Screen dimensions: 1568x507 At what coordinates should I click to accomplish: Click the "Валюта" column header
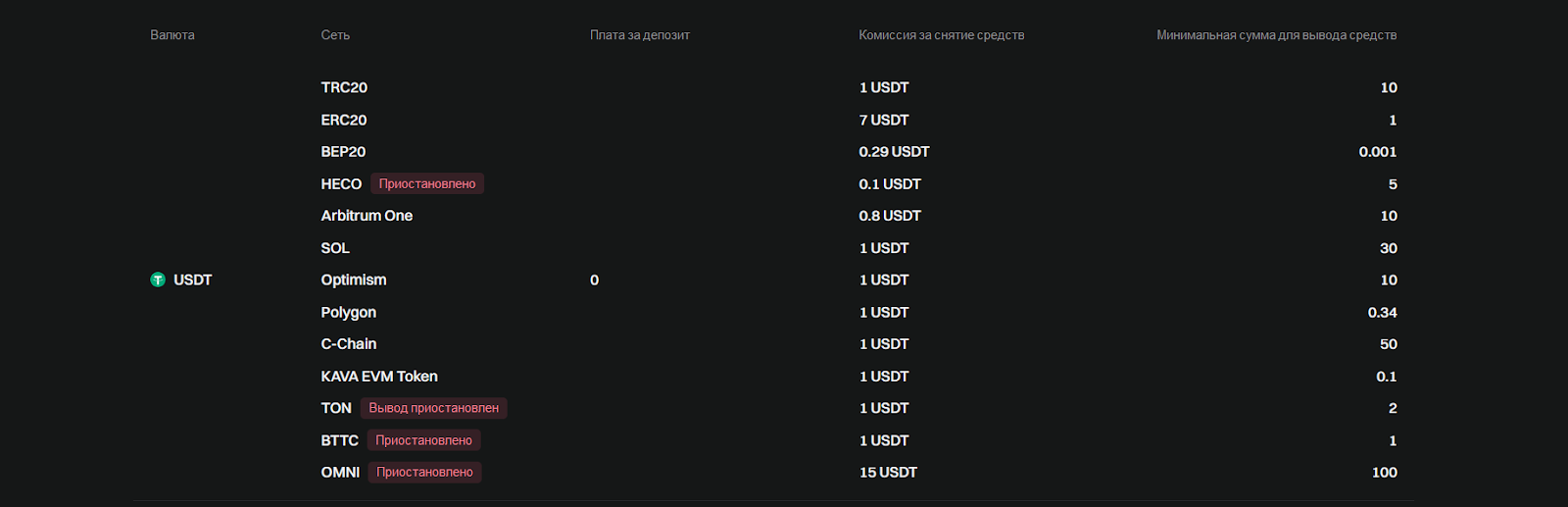point(172,35)
